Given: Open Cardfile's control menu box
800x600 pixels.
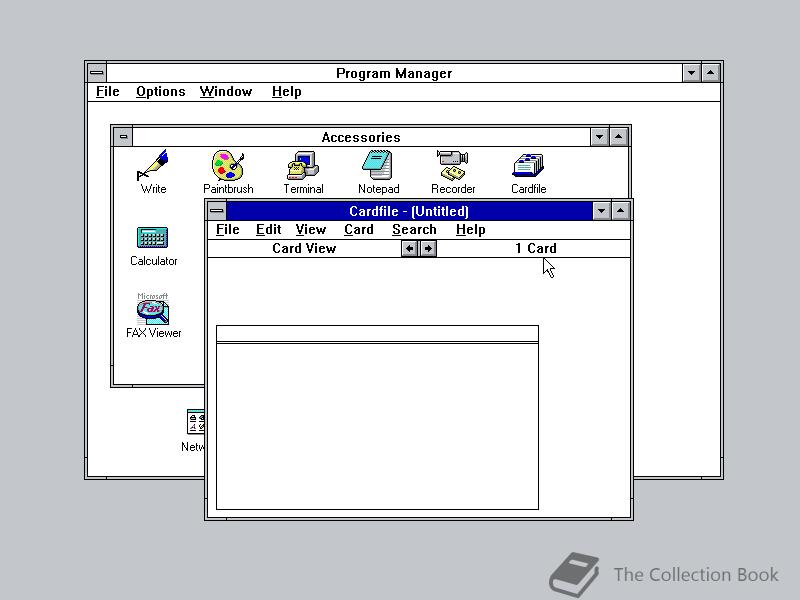Looking at the screenshot, I should tap(216, 210).
